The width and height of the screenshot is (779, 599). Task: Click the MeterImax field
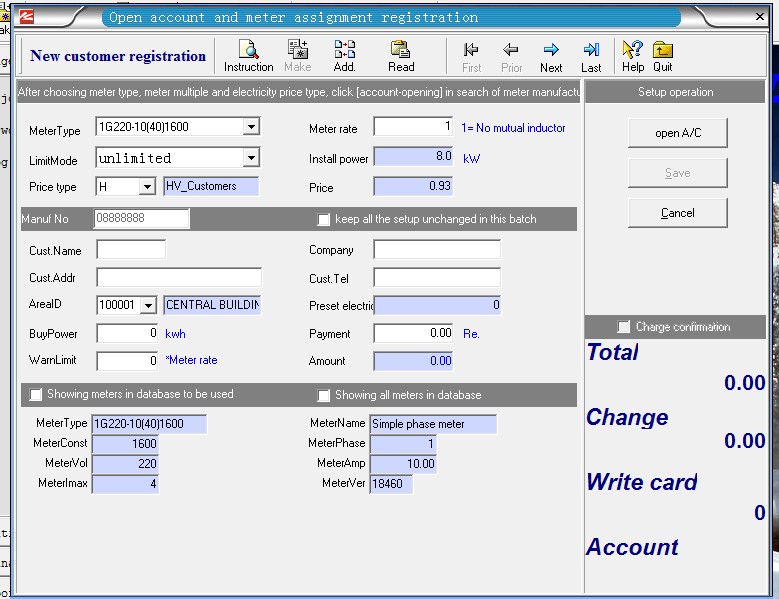(x=125, y=484)
